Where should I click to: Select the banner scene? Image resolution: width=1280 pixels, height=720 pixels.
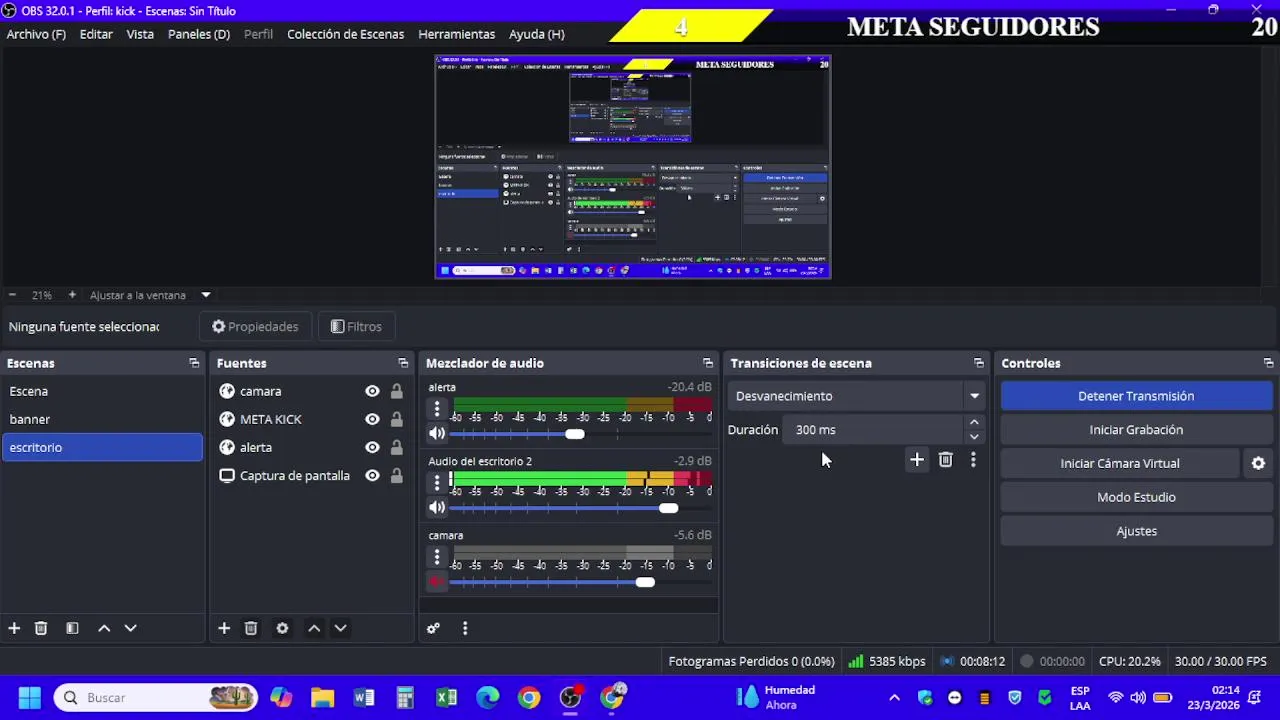102,419
